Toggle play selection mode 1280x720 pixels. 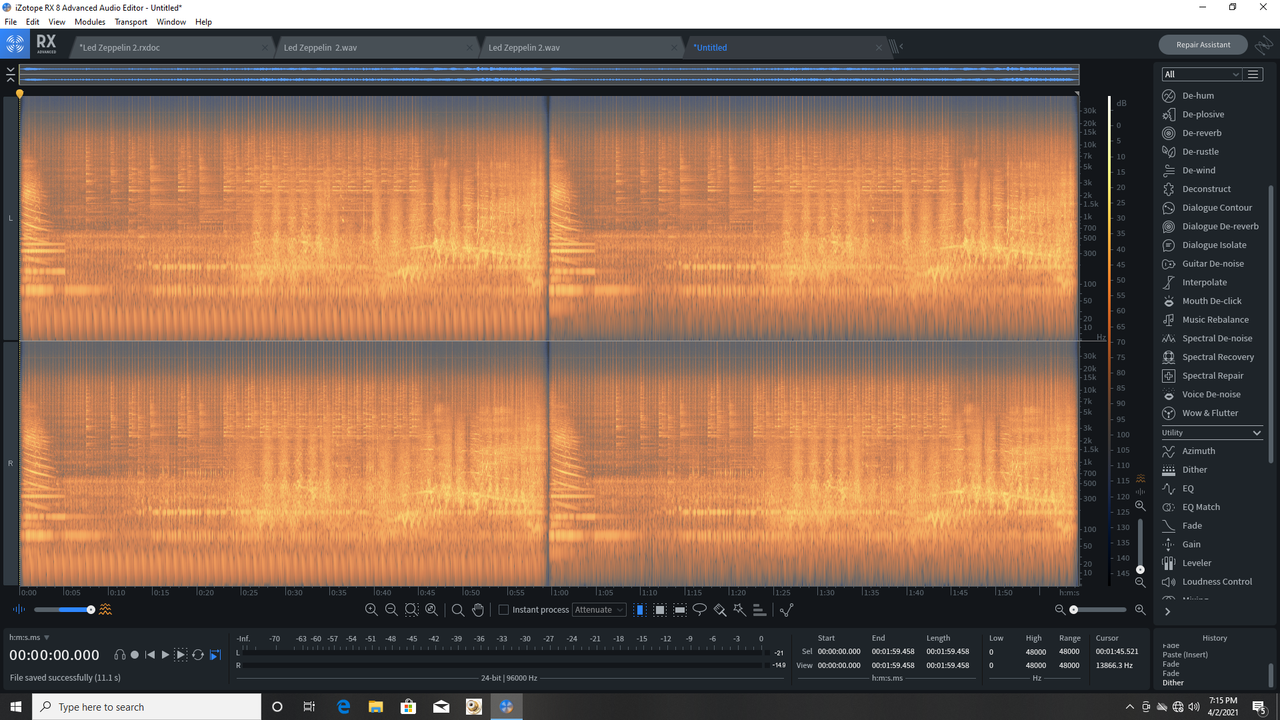pyautogui.click(x=181, y=655)
